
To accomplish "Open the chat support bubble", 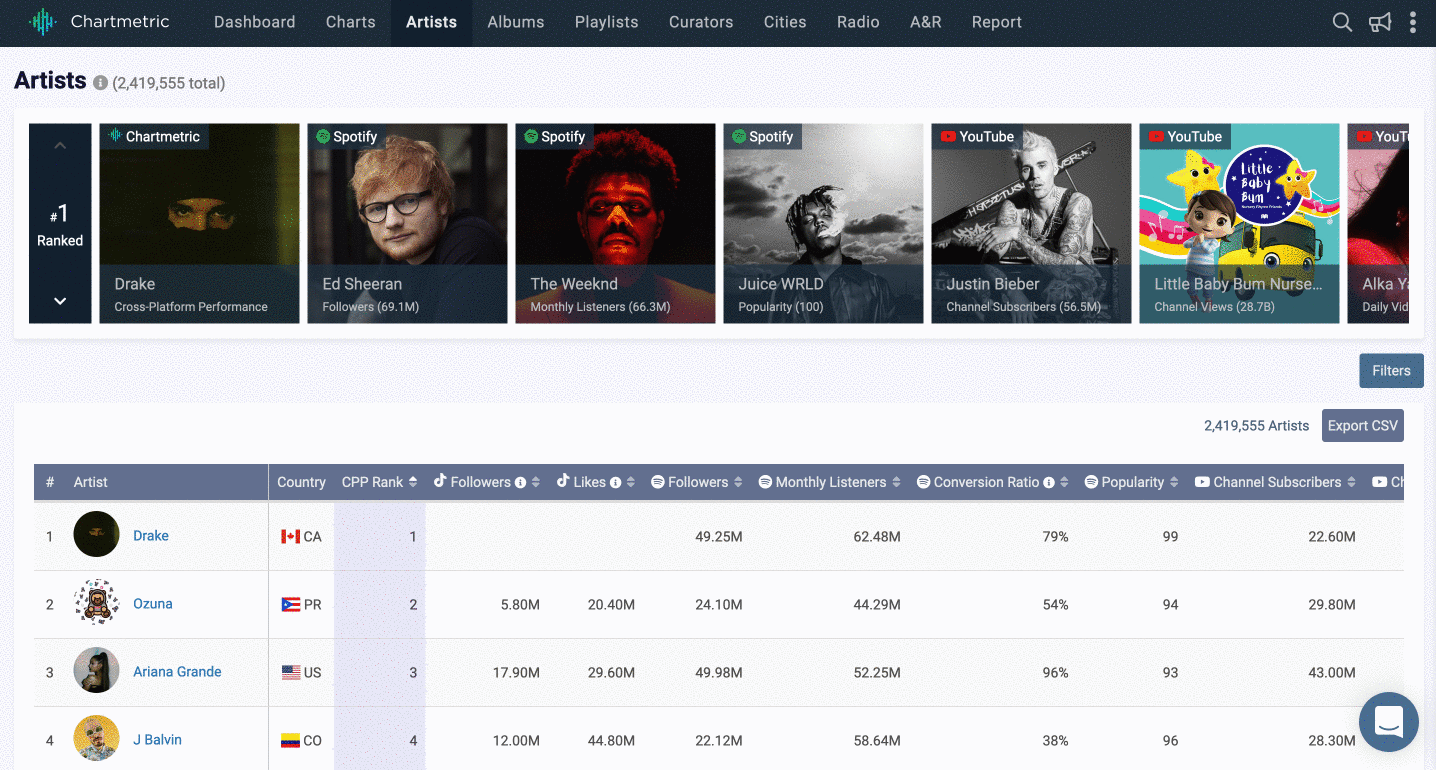I will tap(1389, 721).
